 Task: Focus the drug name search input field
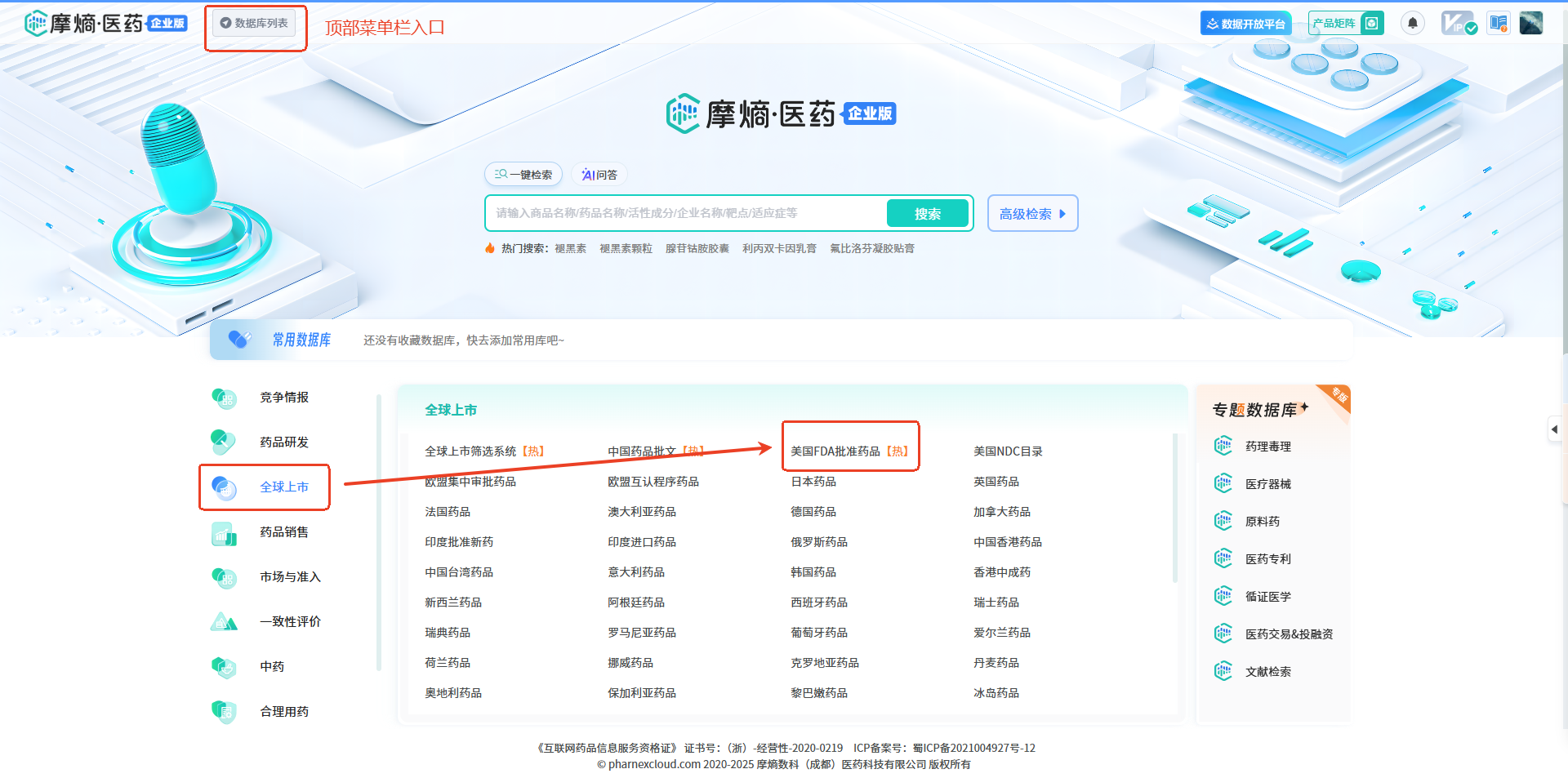[x=686, y=213]
